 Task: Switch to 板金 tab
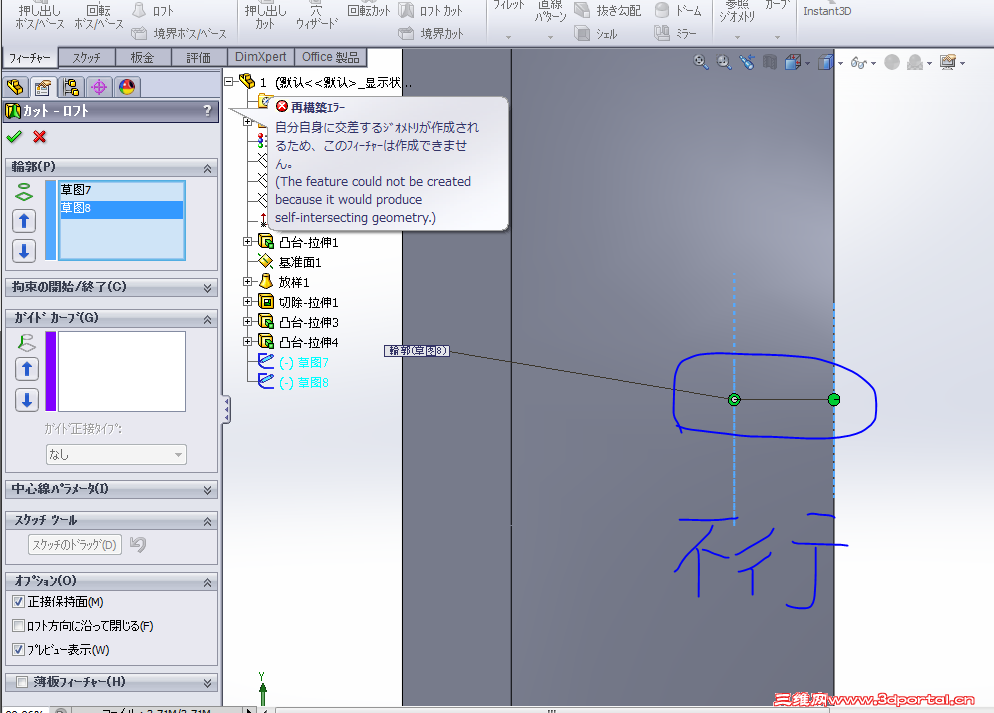point(143,58)
